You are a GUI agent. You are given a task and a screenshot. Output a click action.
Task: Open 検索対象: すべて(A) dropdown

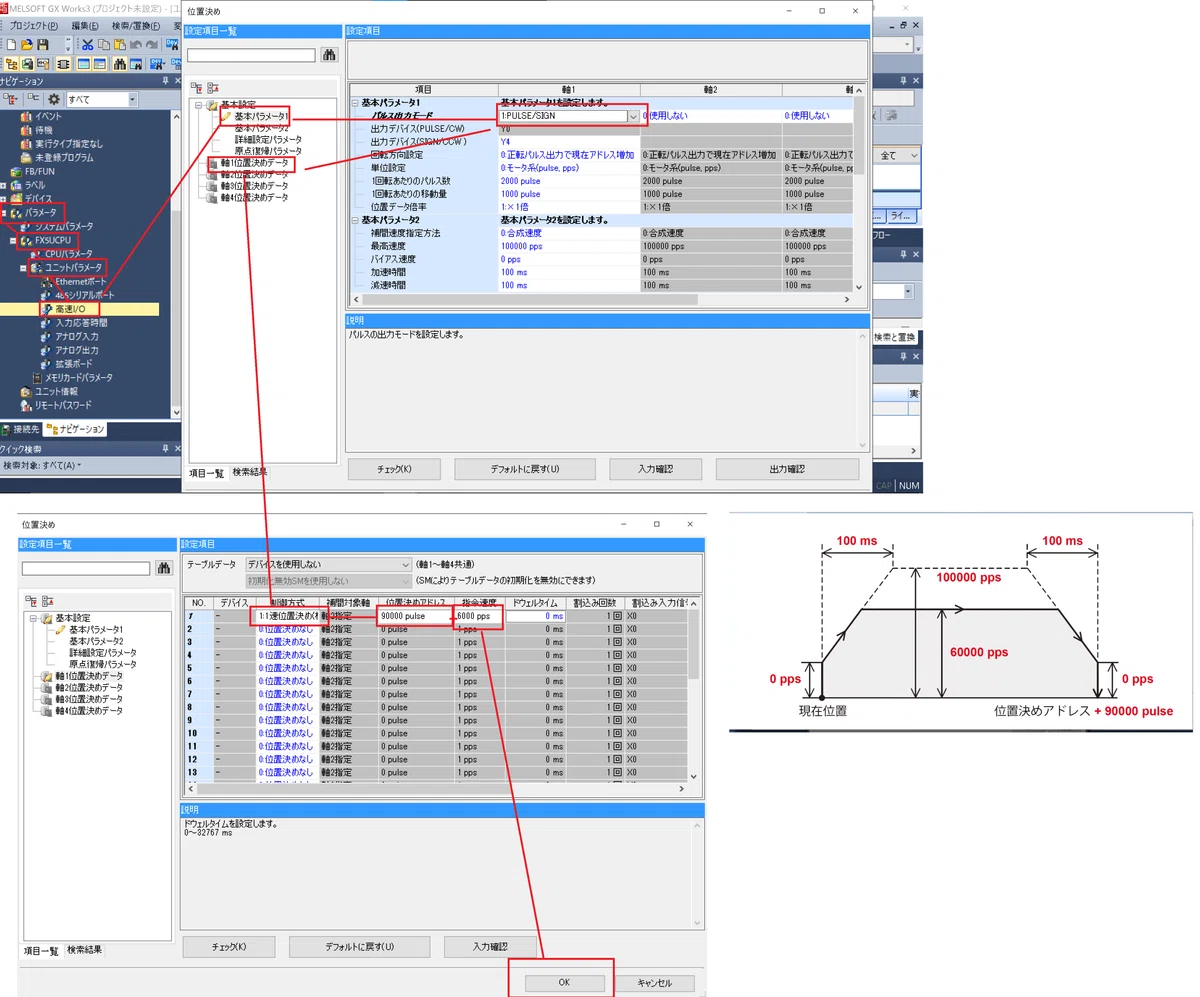tap(41, 465)
